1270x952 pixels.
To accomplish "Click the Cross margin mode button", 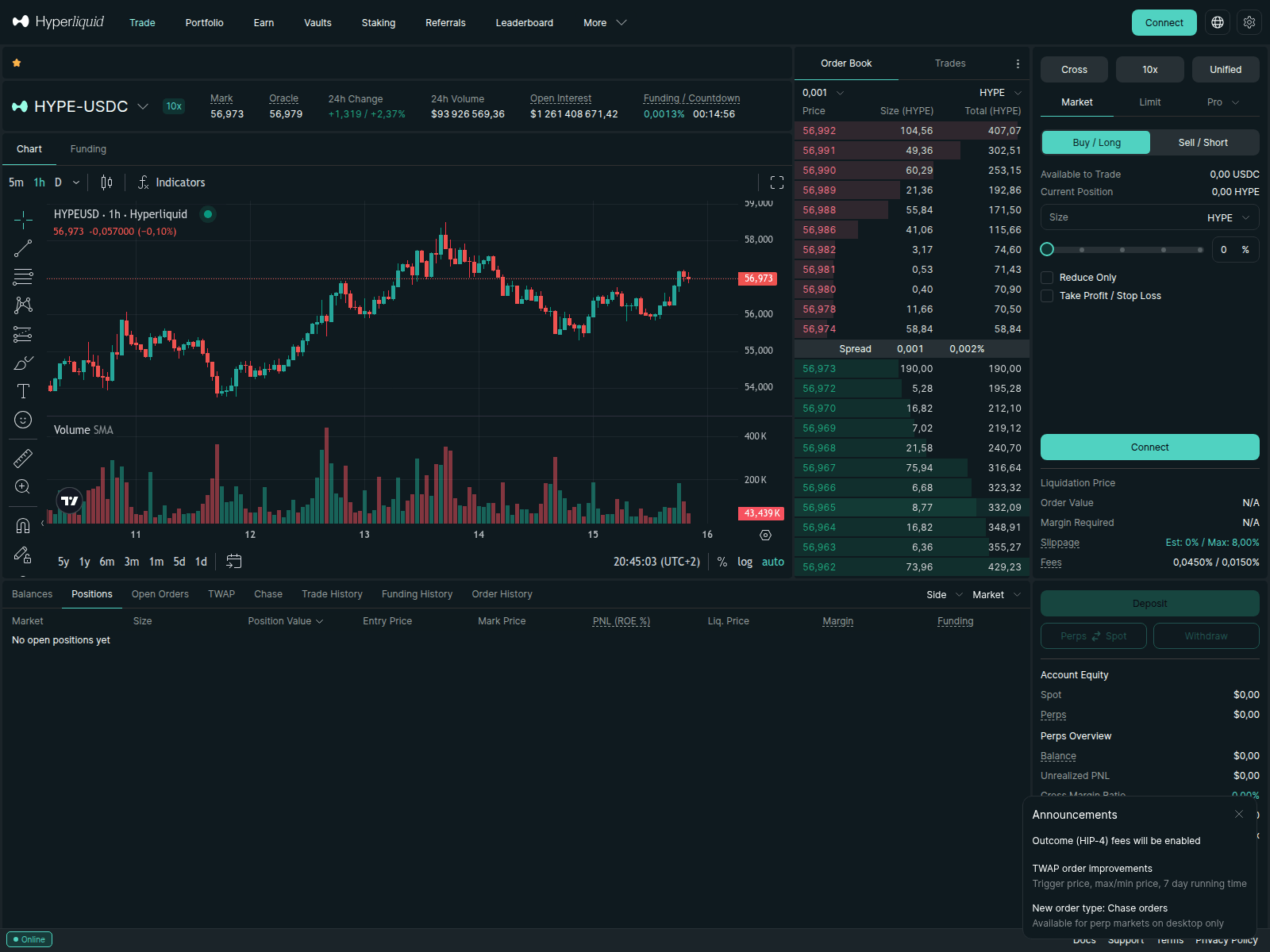I will click(x=1074, y=70).
